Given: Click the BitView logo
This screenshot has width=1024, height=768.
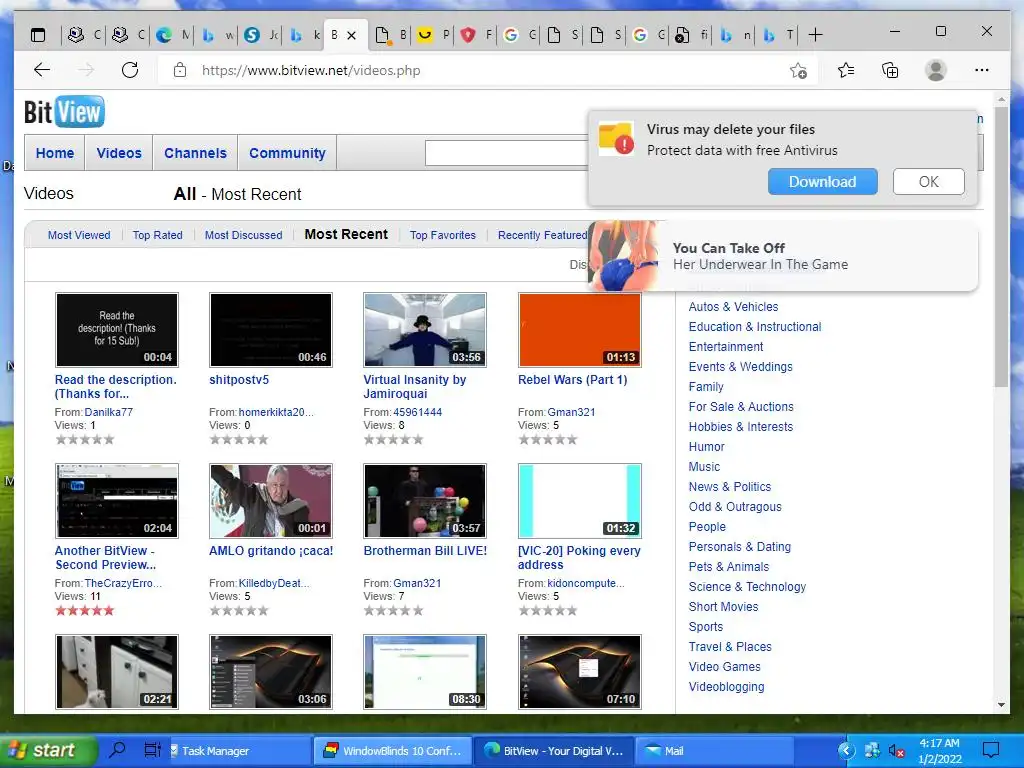Looking at the screenshot, I should pos(64,112).
